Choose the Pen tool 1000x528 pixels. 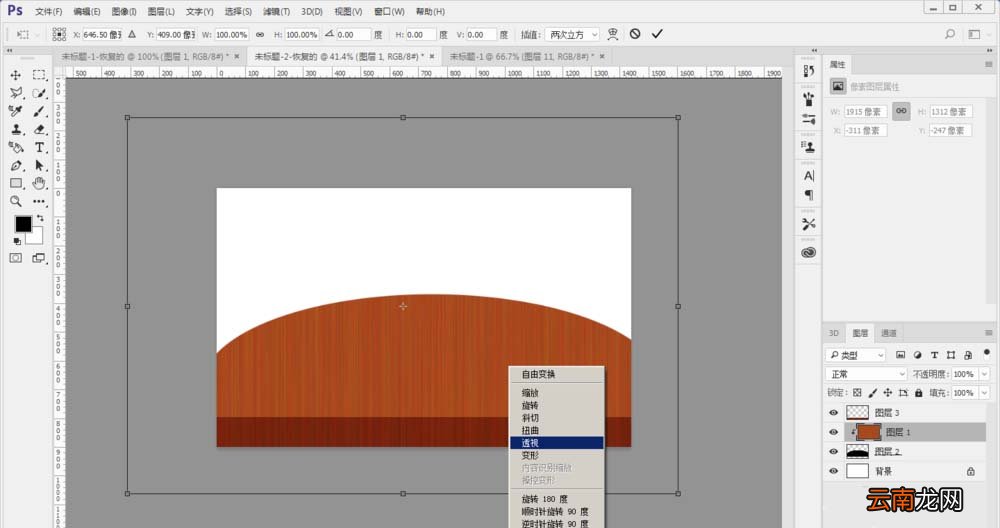tap(16, 166)
